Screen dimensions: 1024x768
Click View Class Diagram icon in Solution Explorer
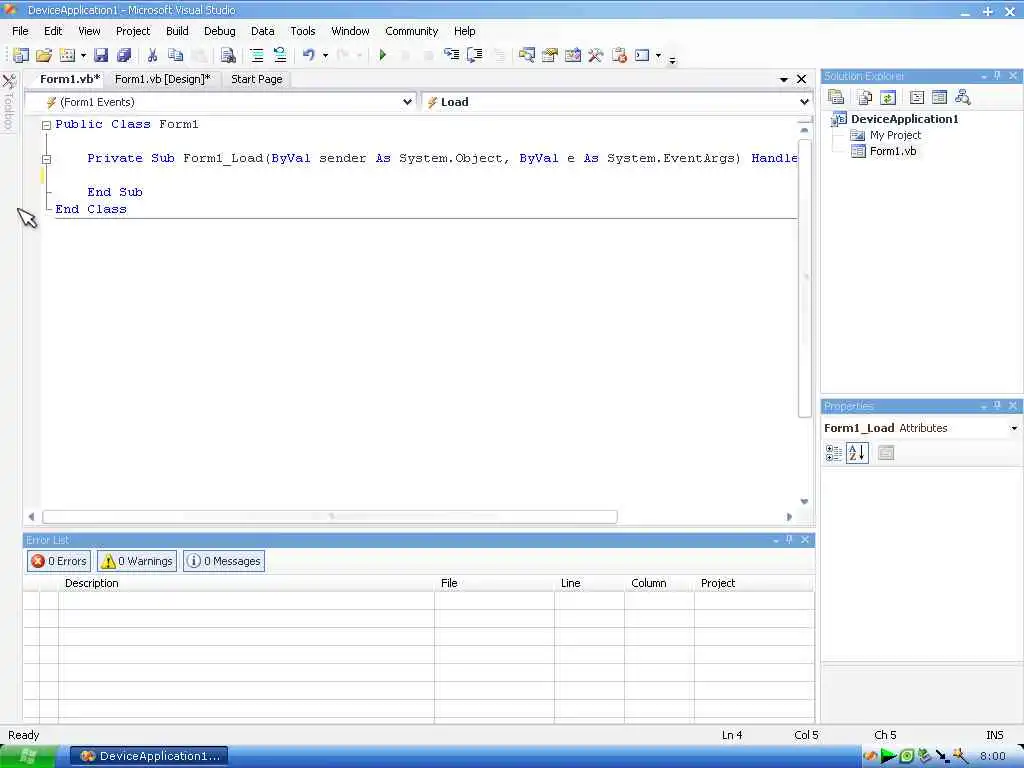click(x=963, y=97)
